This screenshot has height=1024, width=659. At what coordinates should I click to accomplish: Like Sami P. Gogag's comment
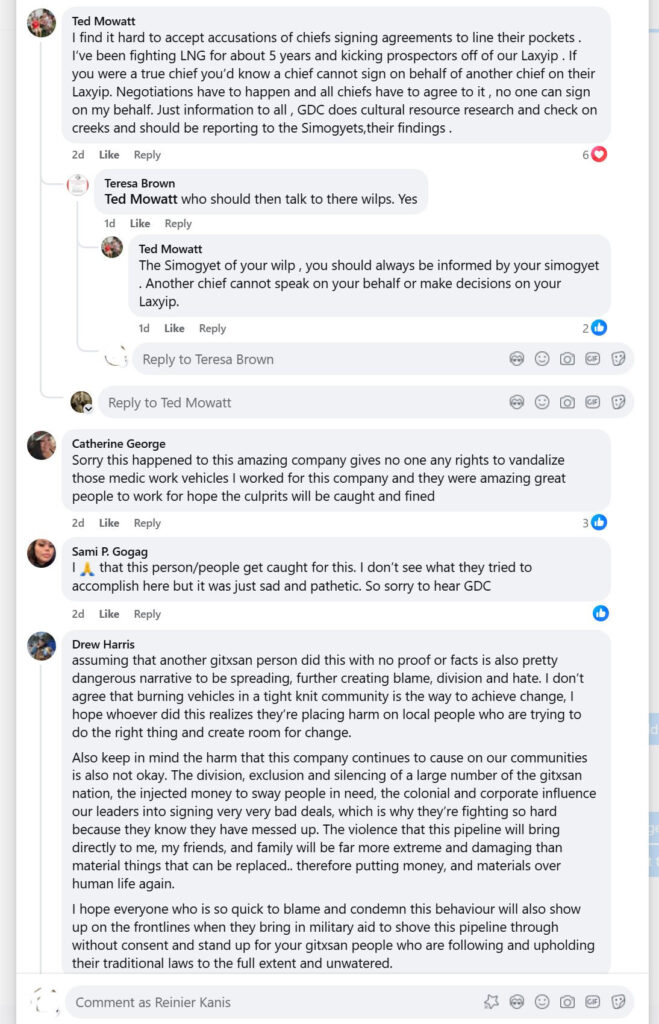click(109, 614)
